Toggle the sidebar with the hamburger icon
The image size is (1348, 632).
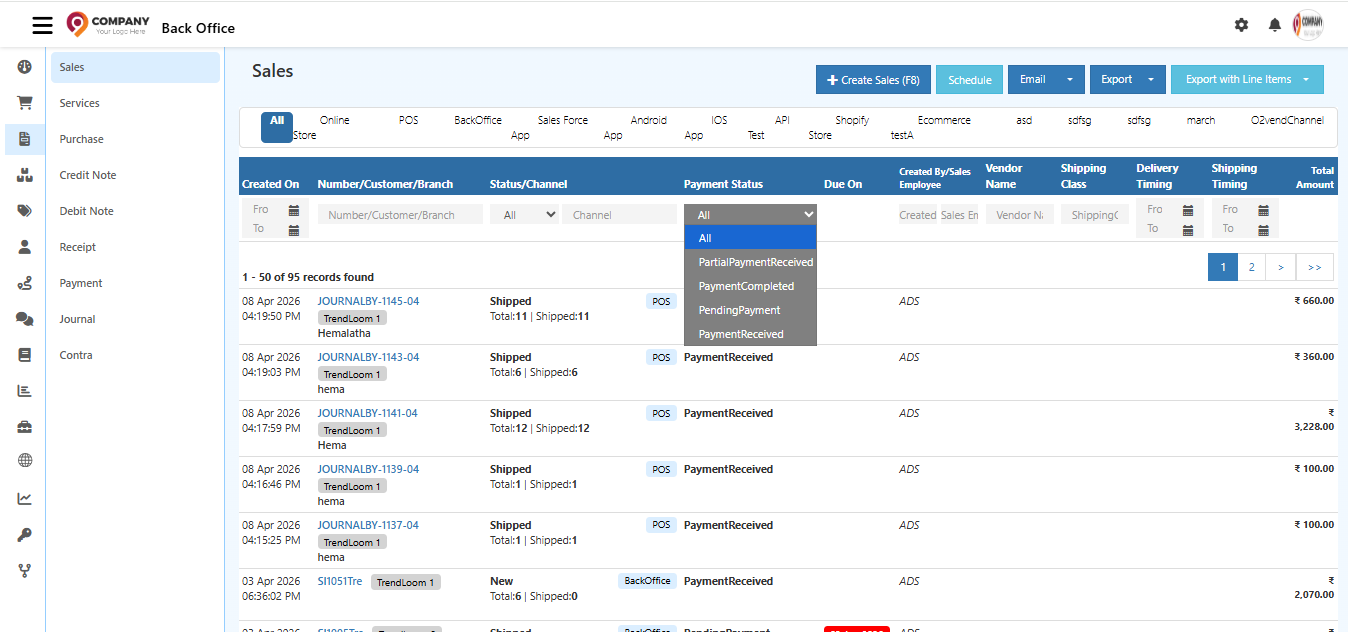point(42,25)
